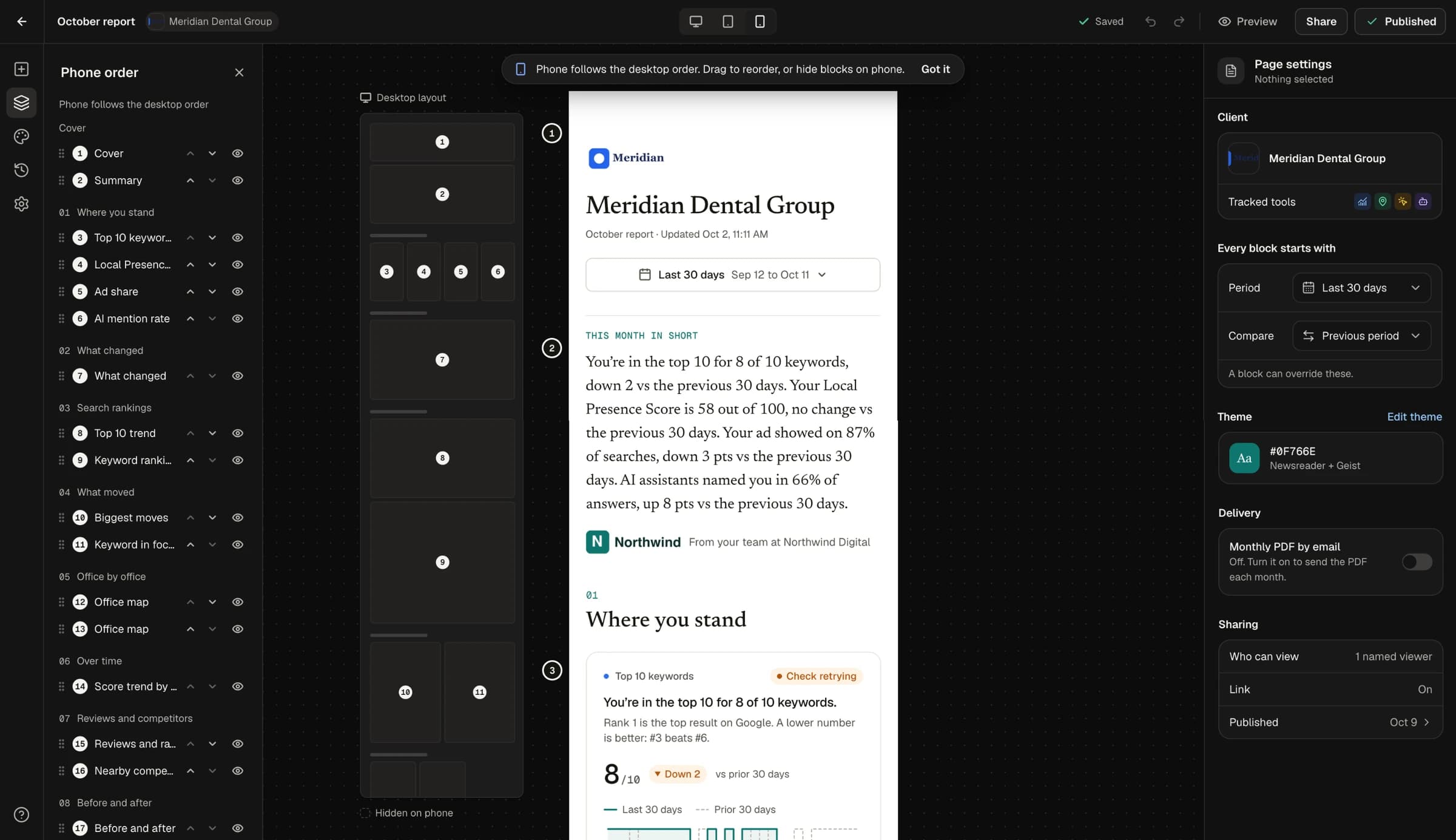Select block 7 thumbnail in Desktop layout

click(442, 360)
